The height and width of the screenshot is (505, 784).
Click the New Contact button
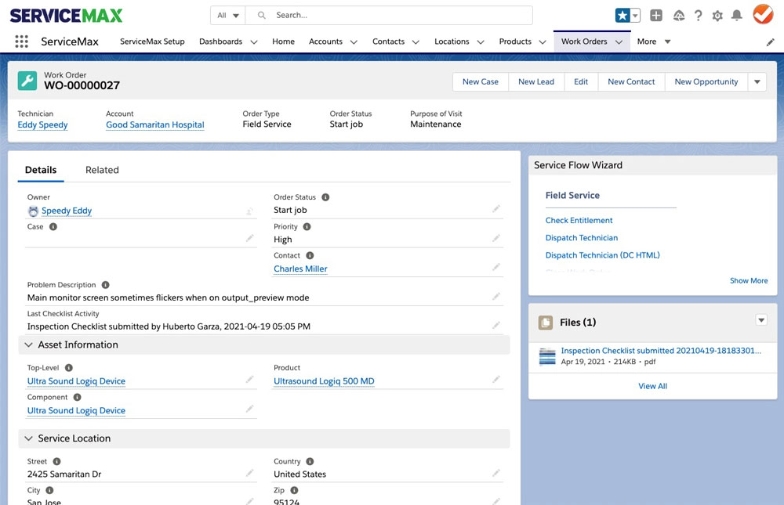coord(631,82)
